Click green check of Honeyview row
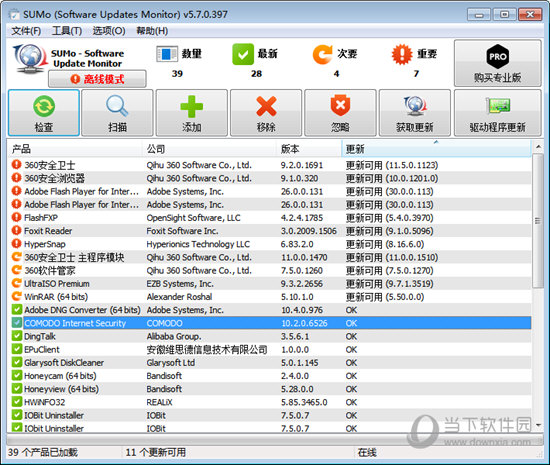Screen dimensions: 550x465 pos(17,389)
